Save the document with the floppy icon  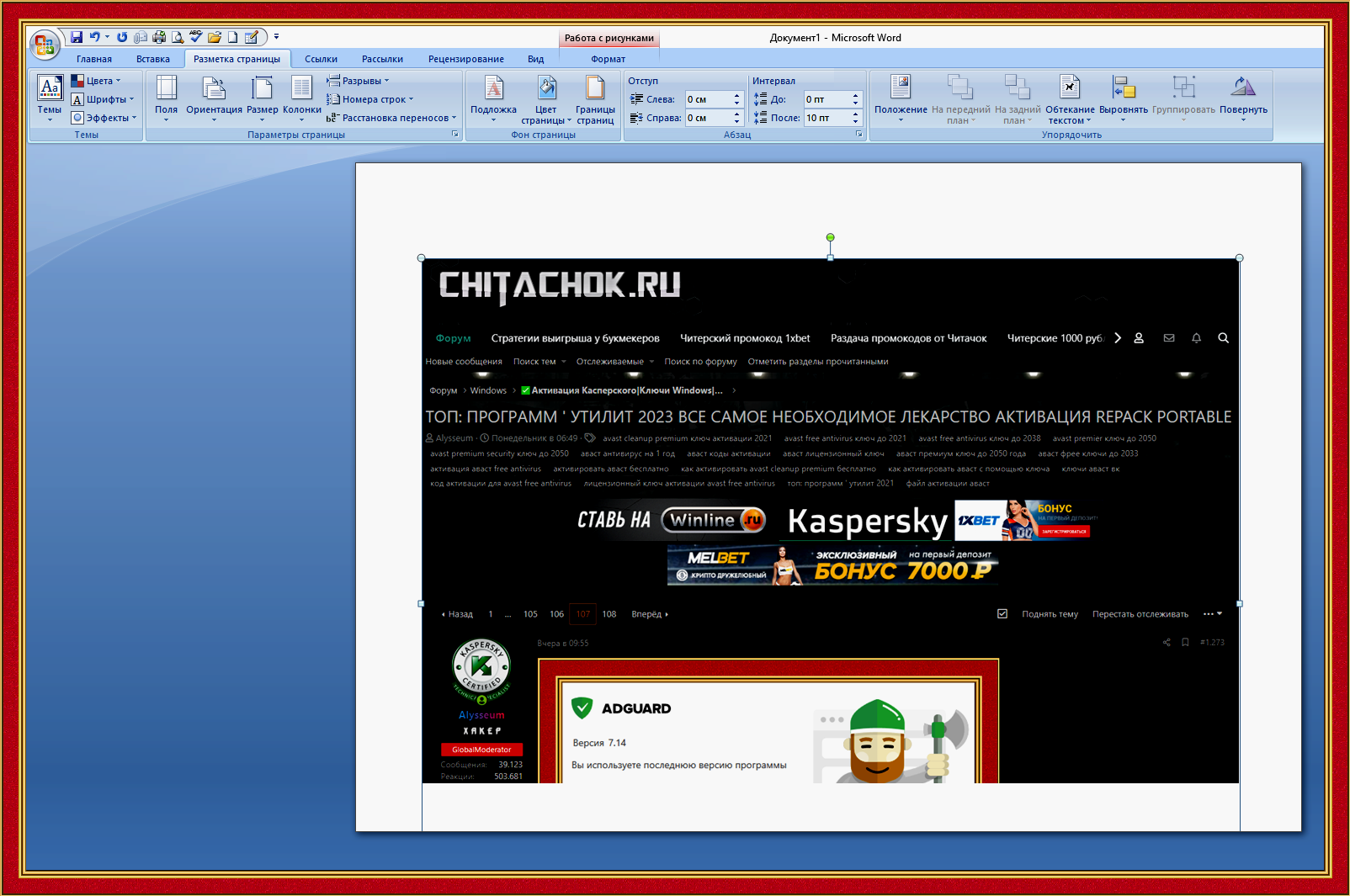coord(77,37)
